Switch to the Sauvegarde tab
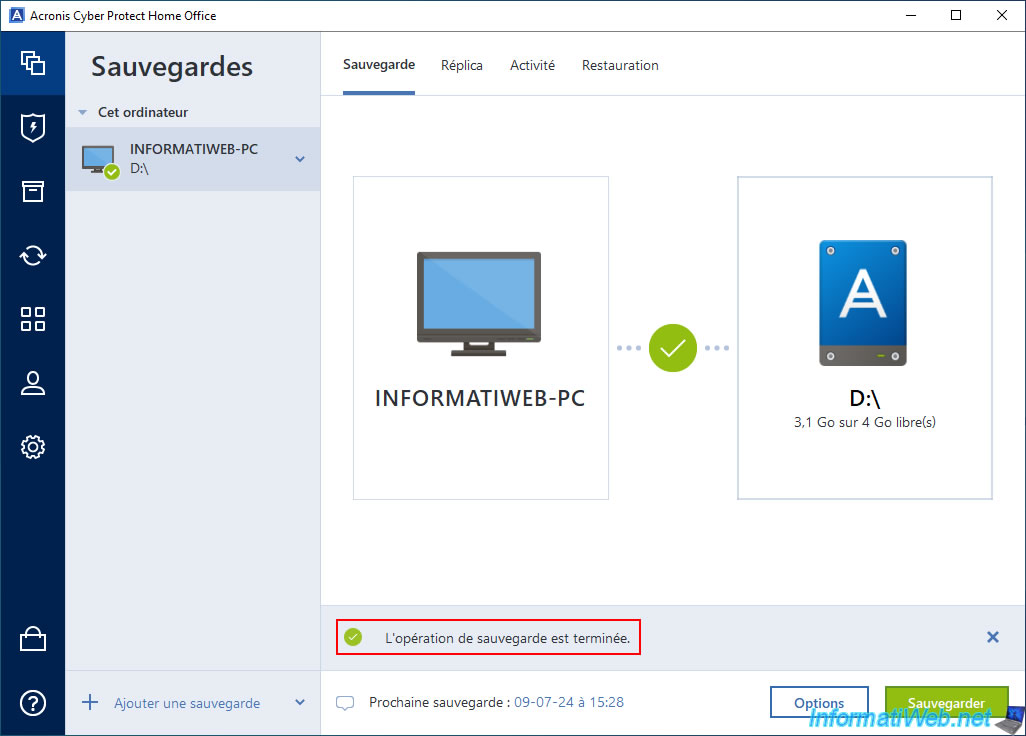The image size is (1026, 736). point(379,65)
